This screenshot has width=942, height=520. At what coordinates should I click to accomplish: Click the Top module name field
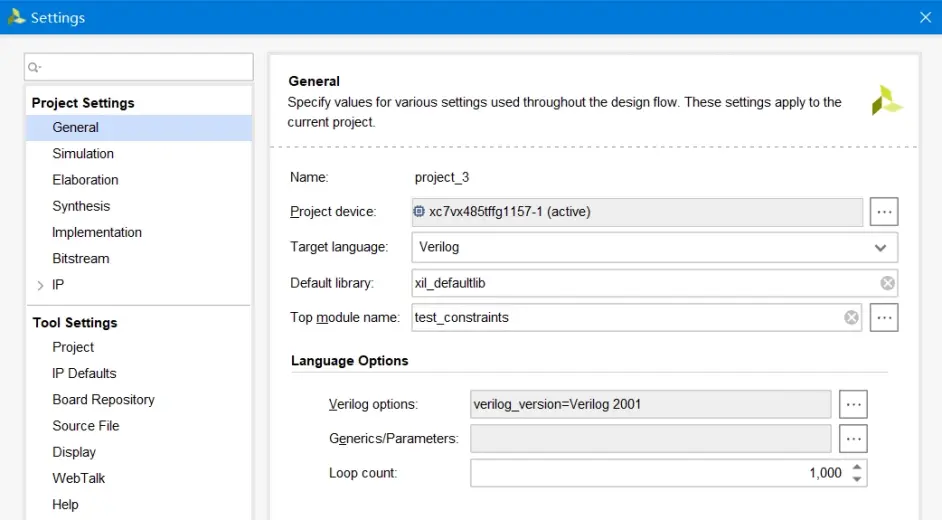coord(636,318)
